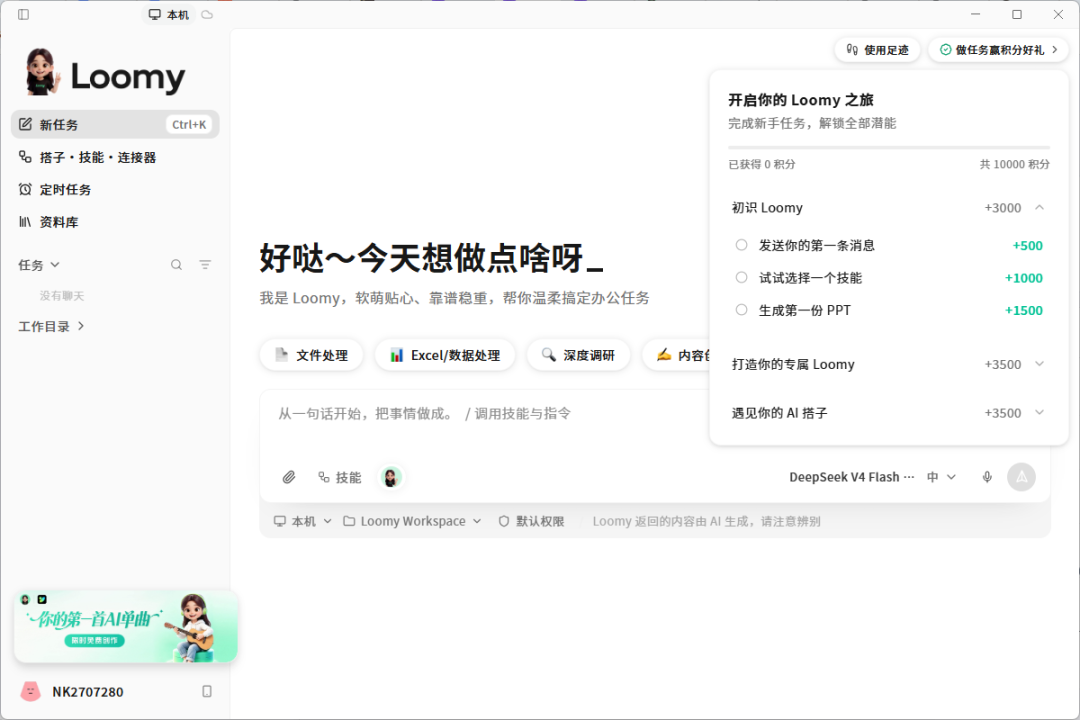Open the 本机 location dropdown below input
The height and width of the screenshot is (720, 1080).
302,522
